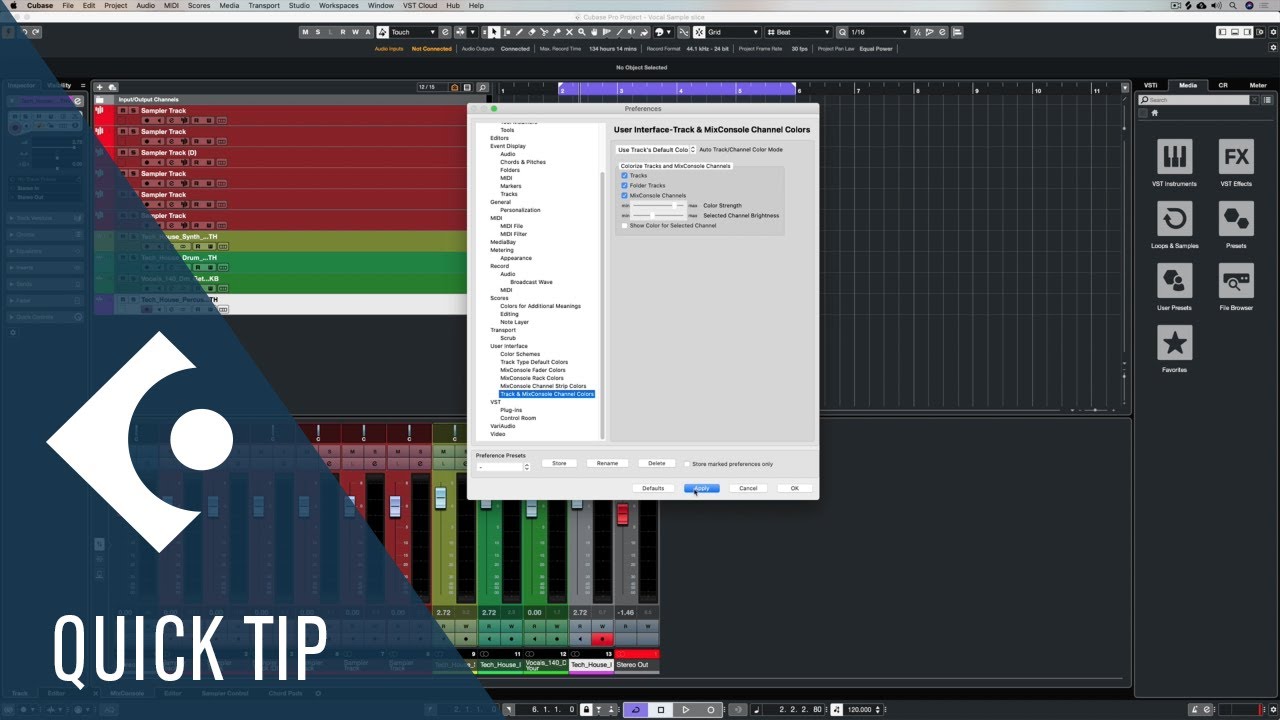Toggle global Solo S state button

(x=318, y=32)
